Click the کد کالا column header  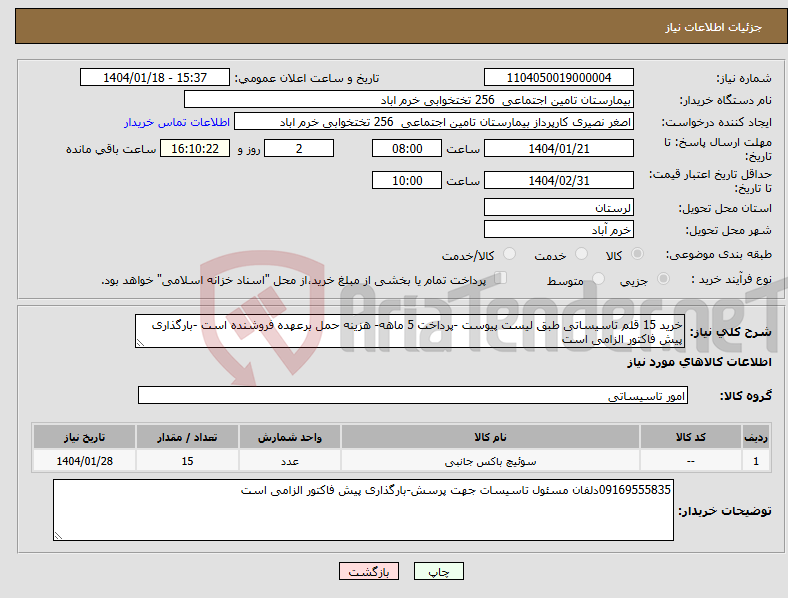tap(691, 437)
